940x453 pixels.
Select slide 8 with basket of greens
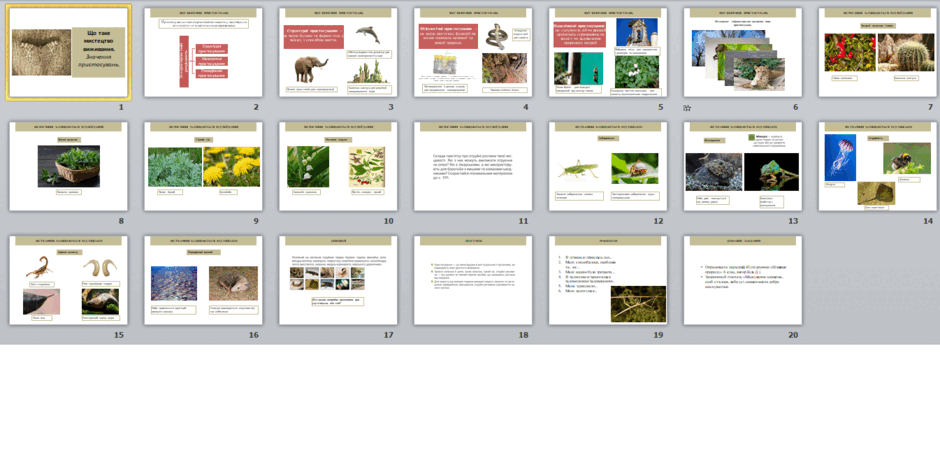click(68, 166)
